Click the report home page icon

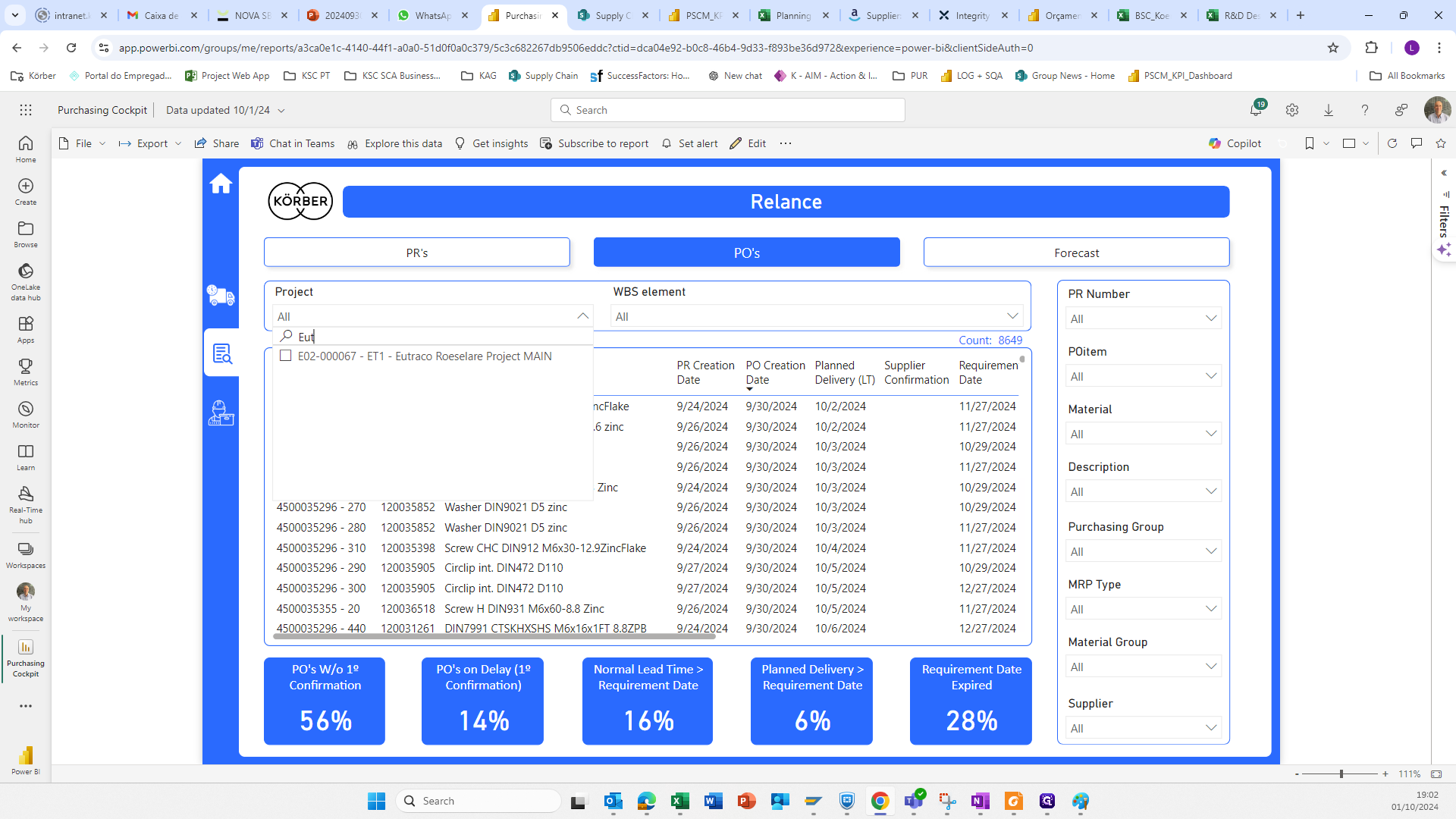[221, 184]
